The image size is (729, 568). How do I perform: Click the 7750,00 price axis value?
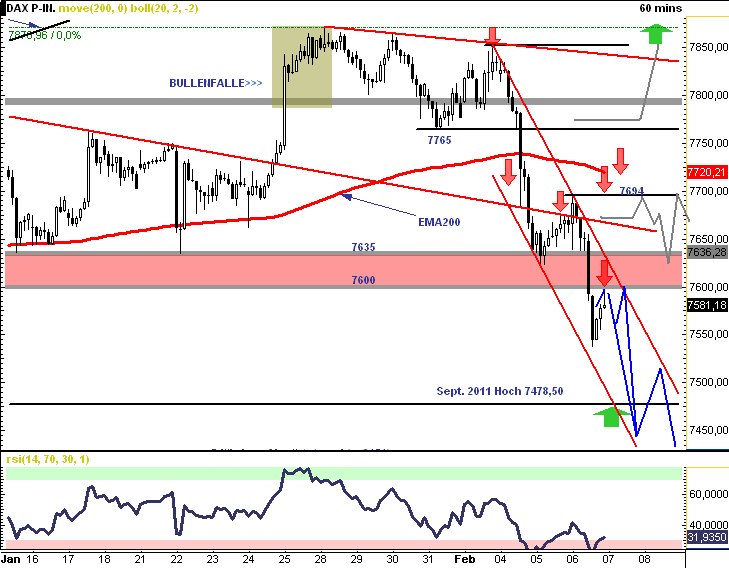[708, 143]
